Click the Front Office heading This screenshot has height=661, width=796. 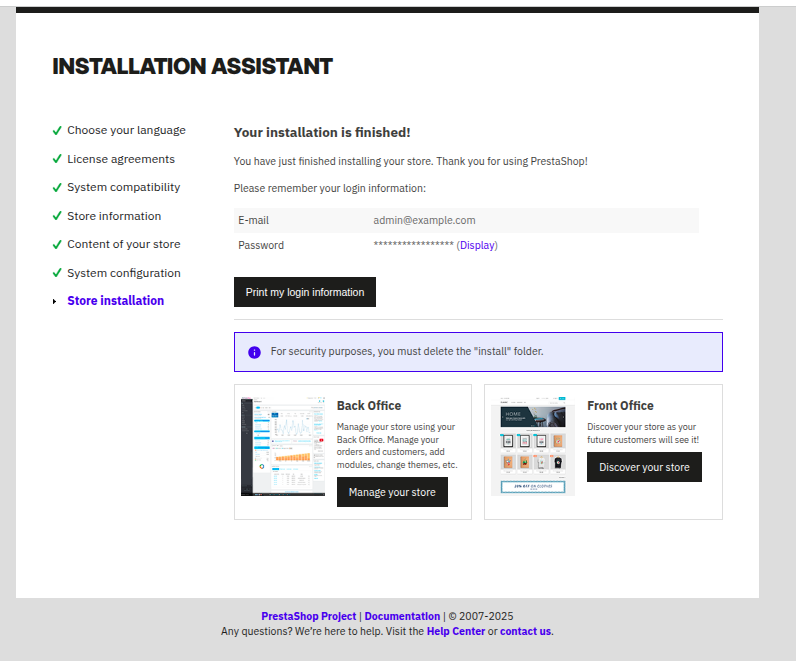tap(620, 406)
